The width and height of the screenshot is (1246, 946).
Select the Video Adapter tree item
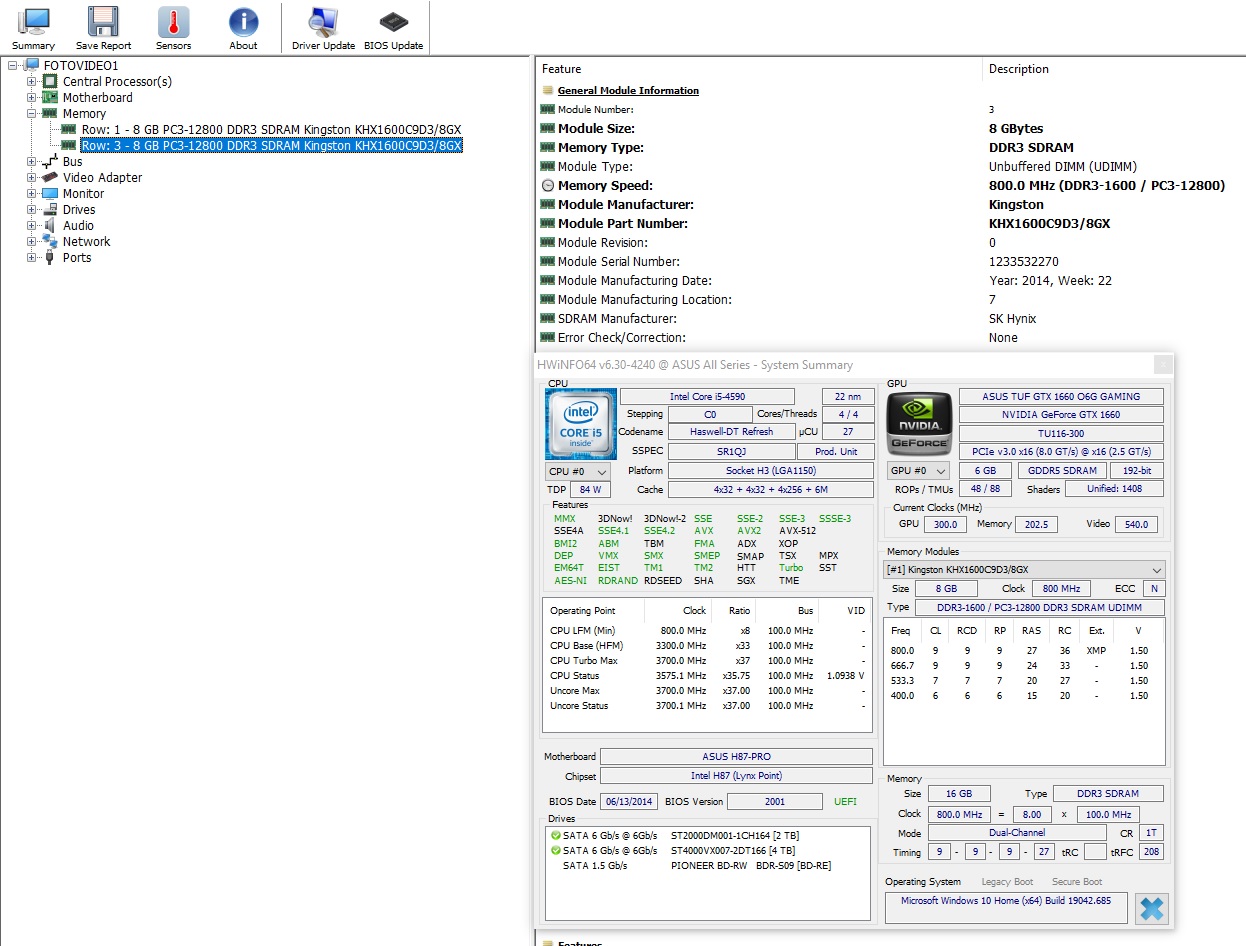pyautogui.click(x=102, y=178)
